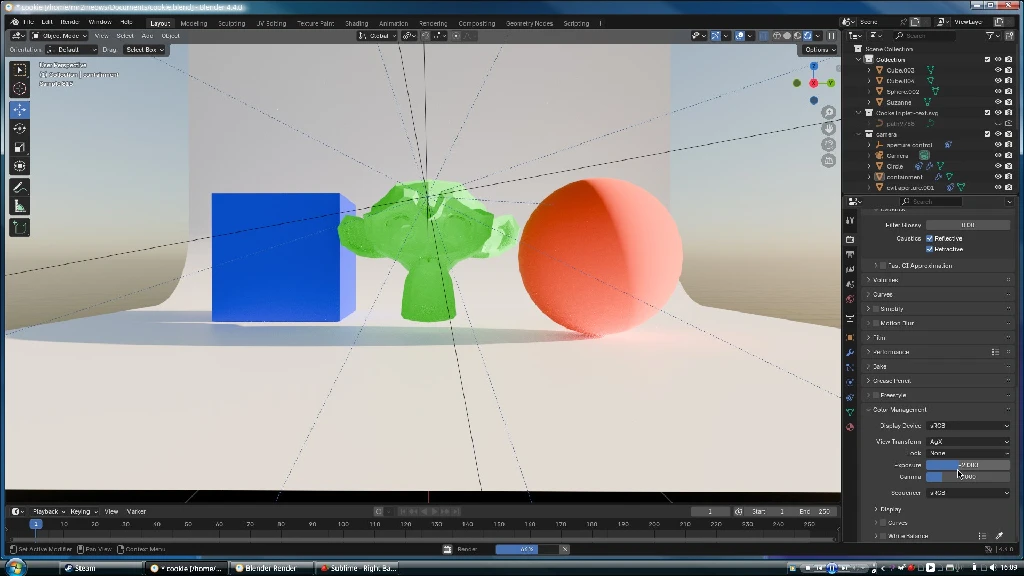Screen dimensions: 1024x576
Task: Toggle the Refractive caustics checkbox
Action: click(929, 249)
